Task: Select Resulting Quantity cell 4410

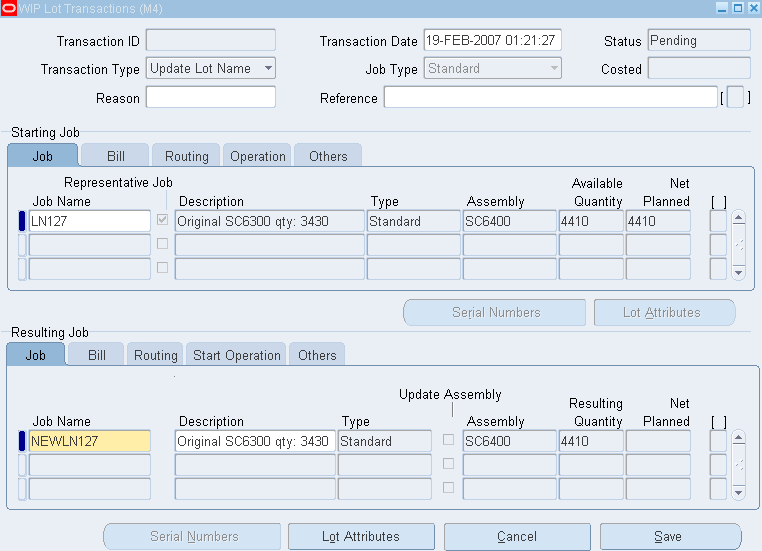Action: tap(591, 441)
